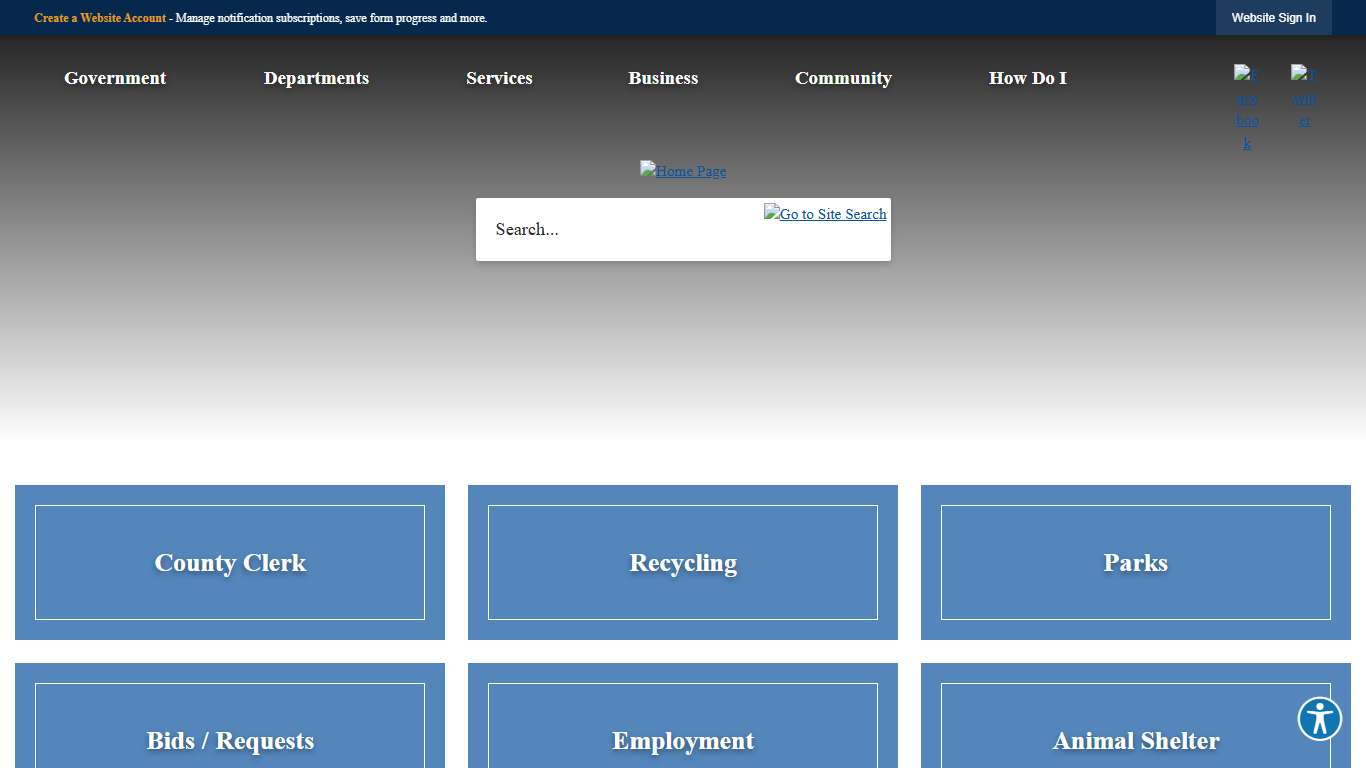
Task: Open the Bids / Requests page
Action: pyautogui.click(x=230, y=741)
